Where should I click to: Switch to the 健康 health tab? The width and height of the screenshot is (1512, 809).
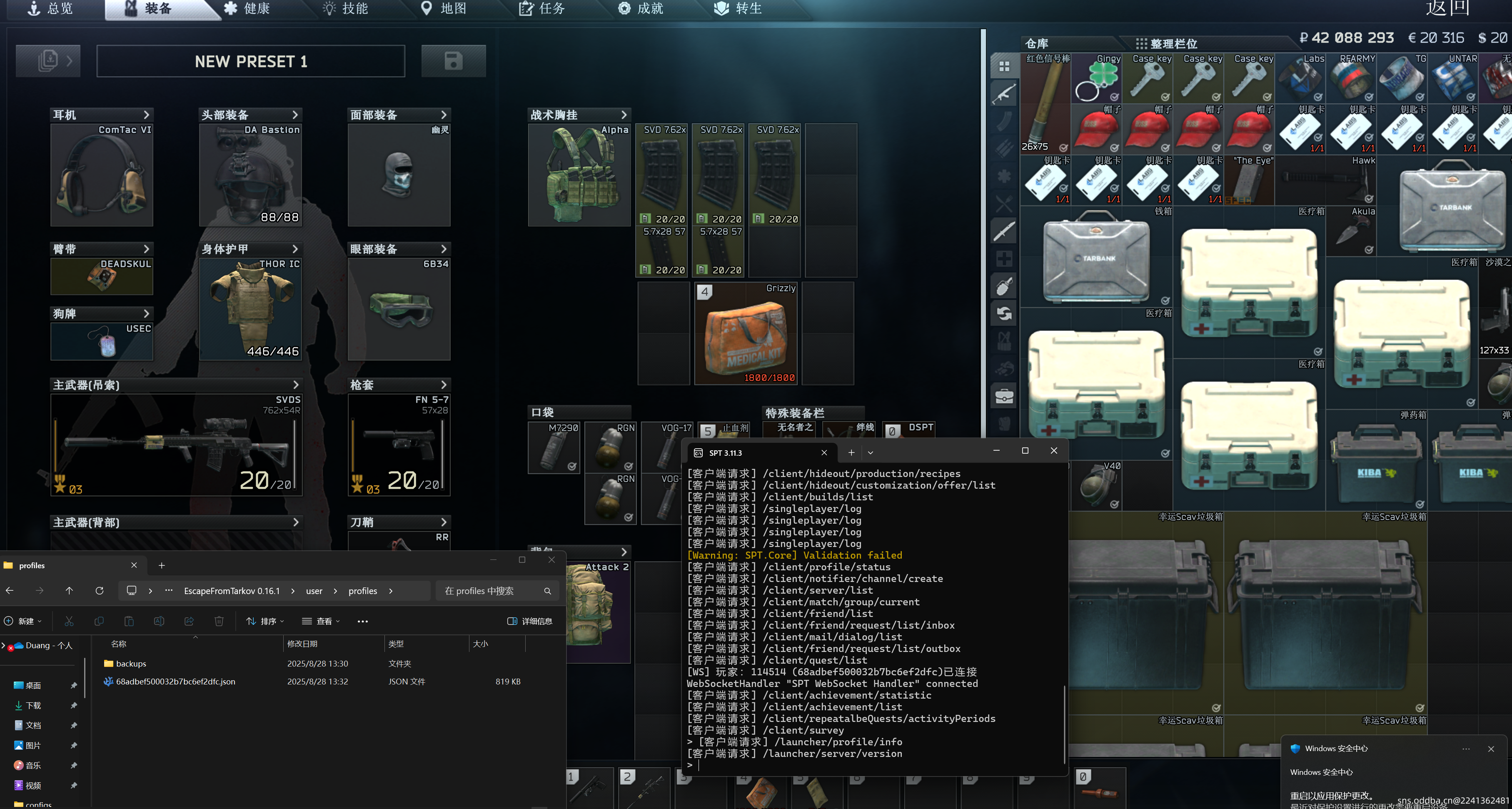247,8
